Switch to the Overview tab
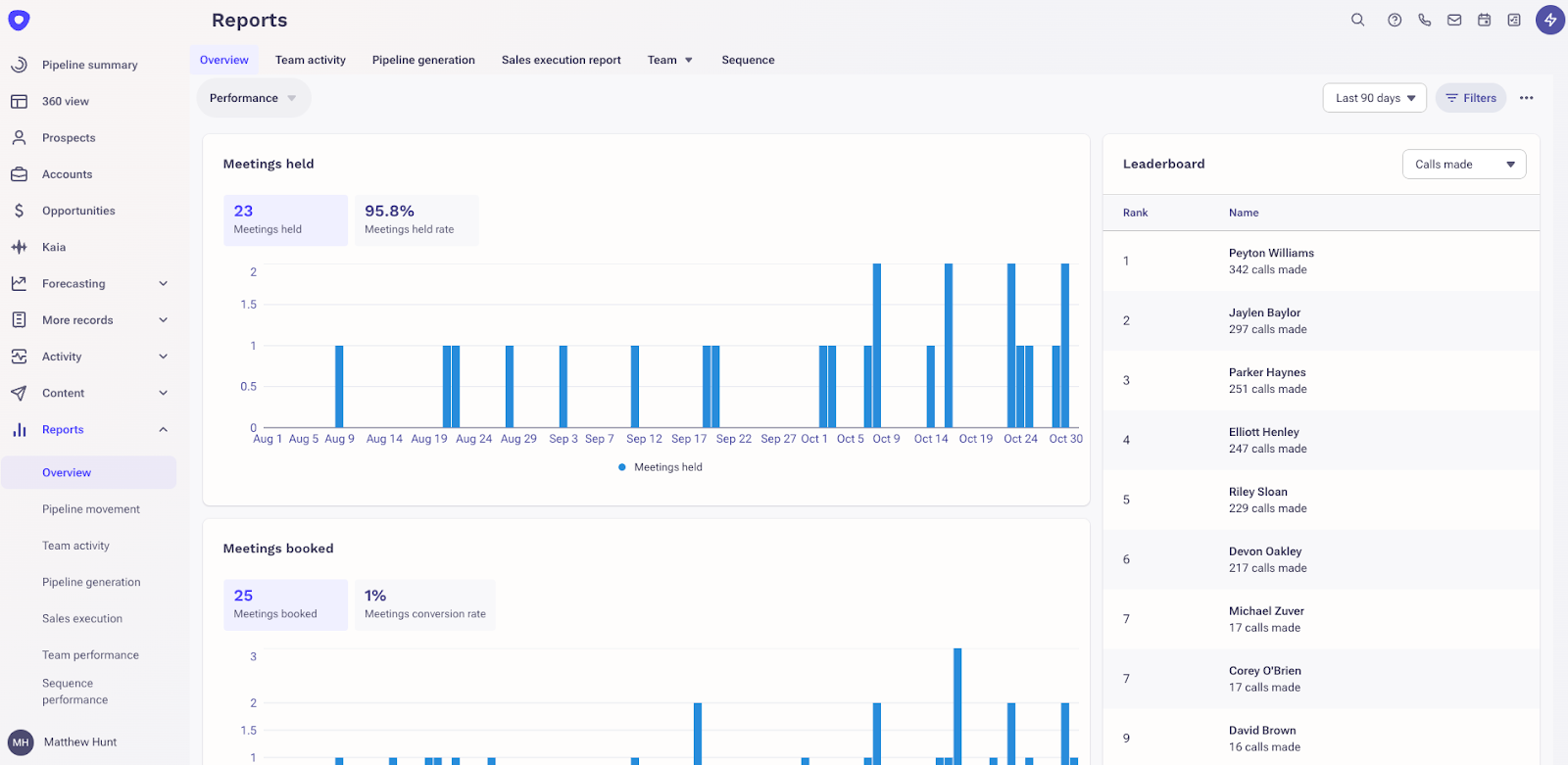 [224, 60]
